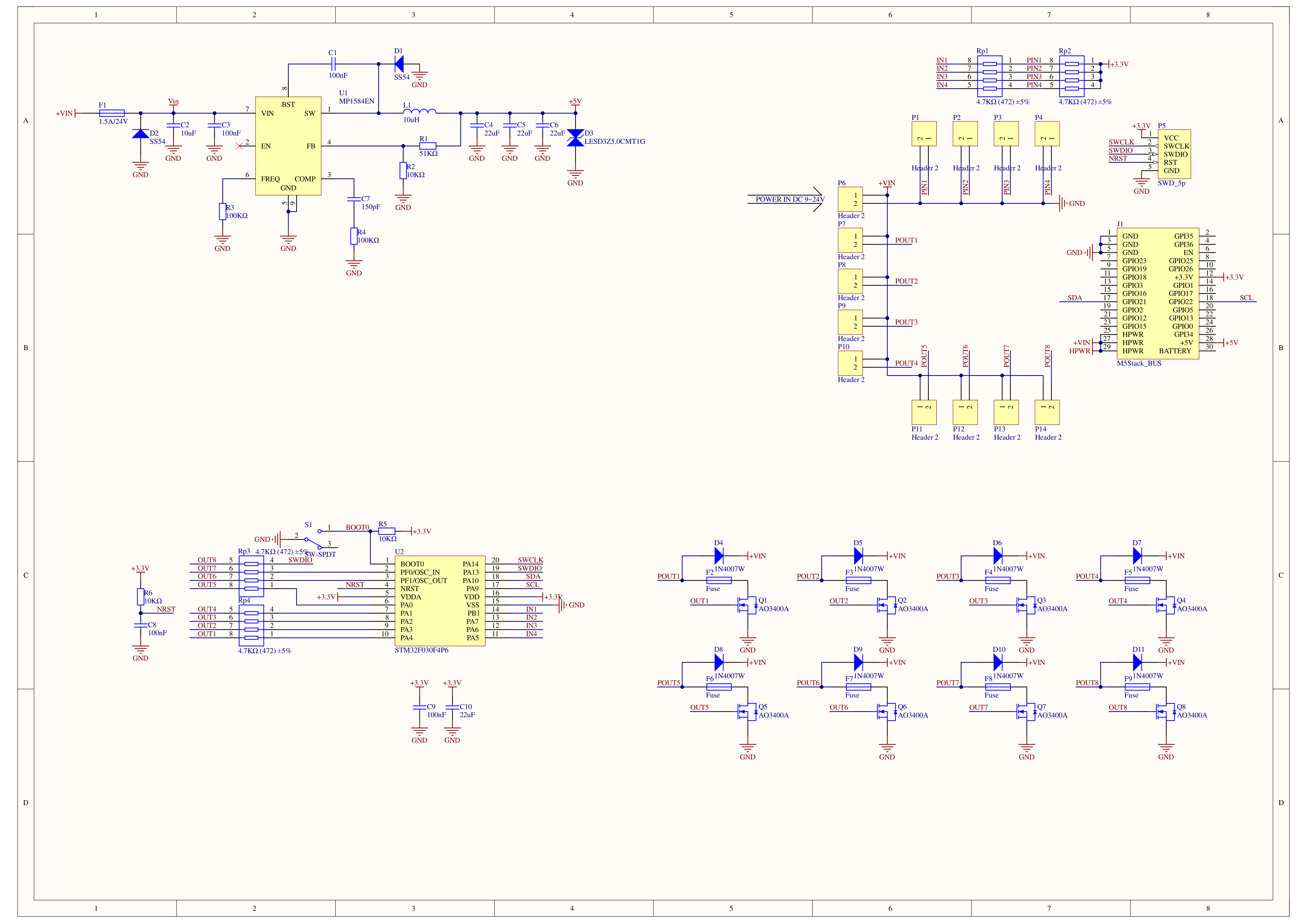Select the Rp4 resistor network symbol
Screen dimensions: 1308x924
pos(251,625)
